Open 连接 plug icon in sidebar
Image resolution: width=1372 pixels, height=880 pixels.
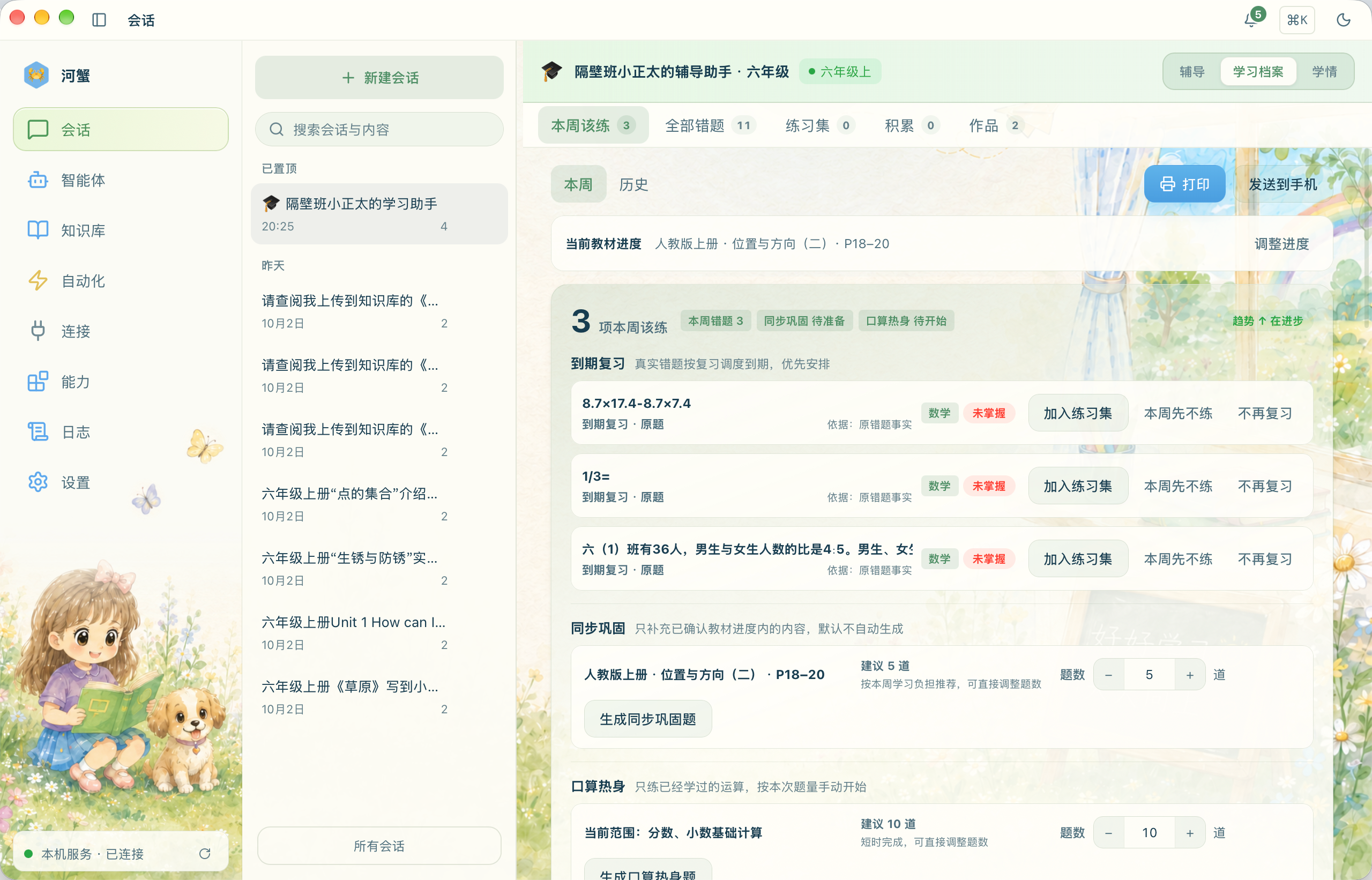pyautogui.click(x=38, y=331)
